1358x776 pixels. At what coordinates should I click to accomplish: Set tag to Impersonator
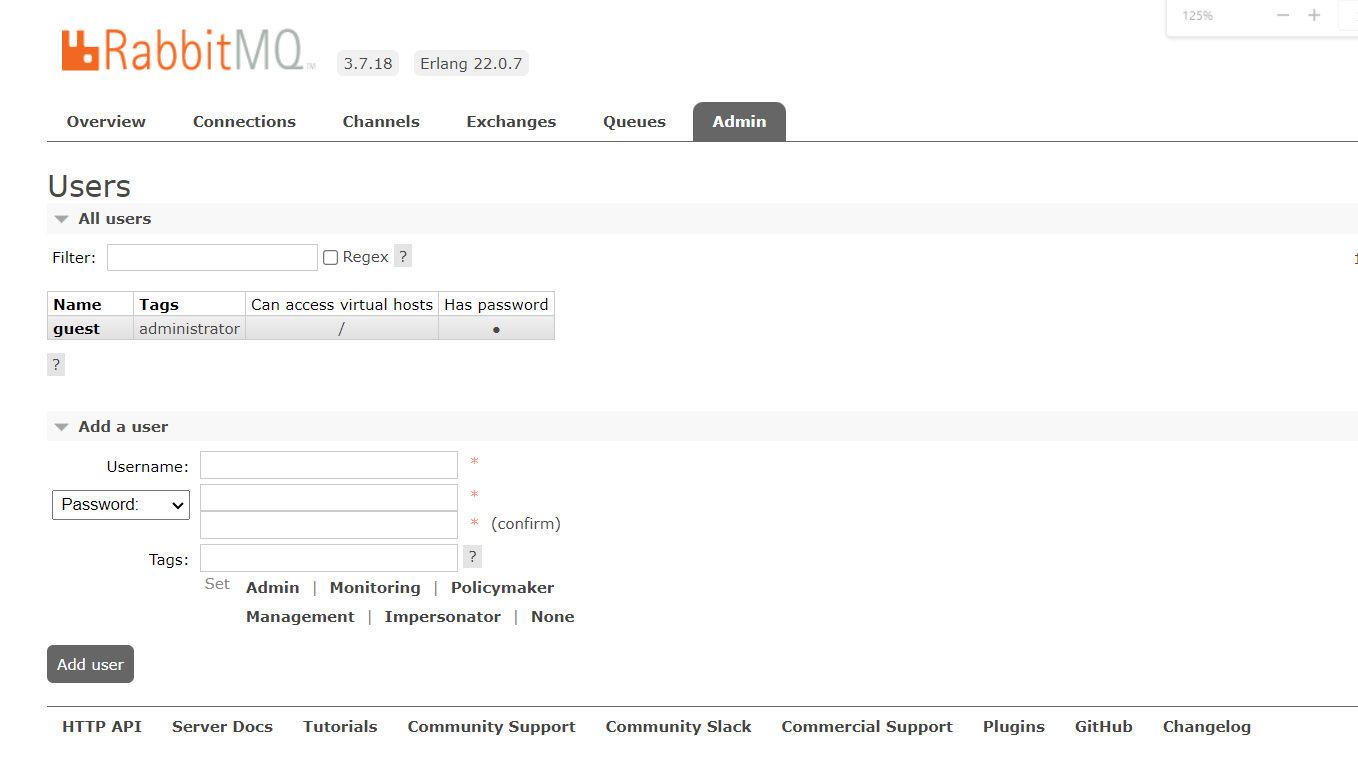[x=443, y=617]
